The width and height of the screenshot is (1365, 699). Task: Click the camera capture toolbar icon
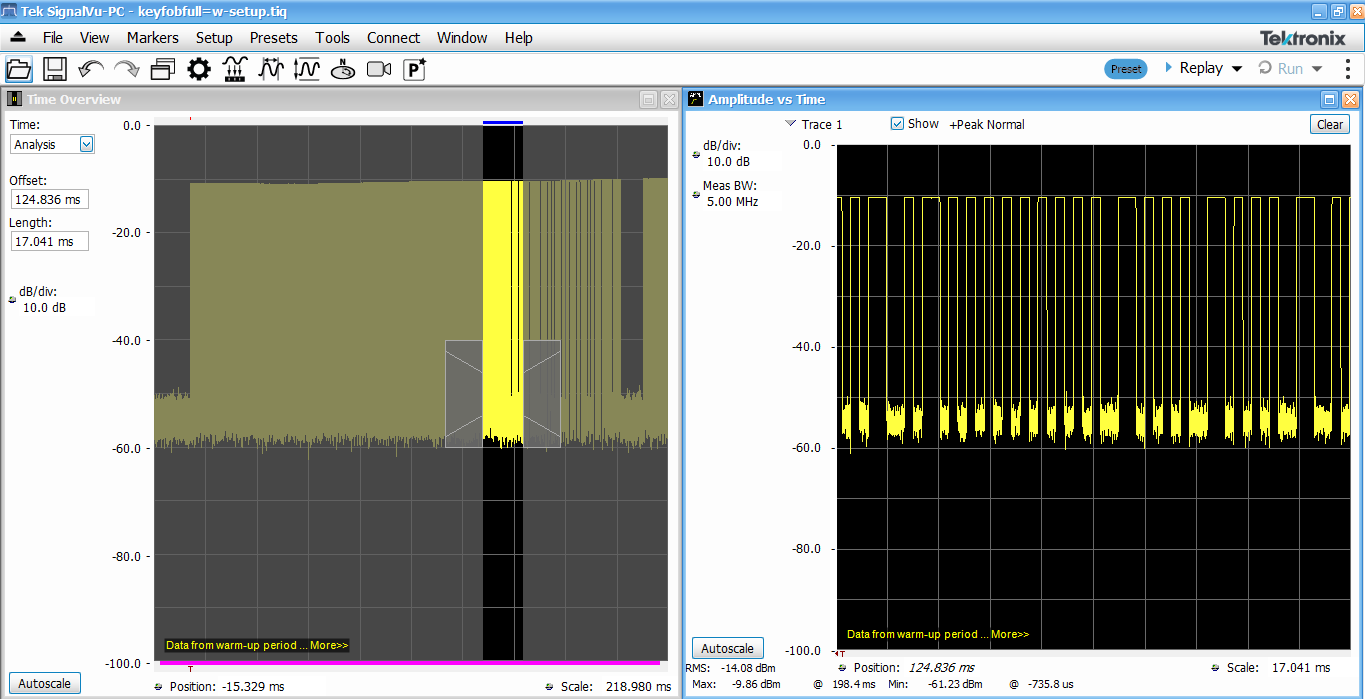(x=377, y=68)
